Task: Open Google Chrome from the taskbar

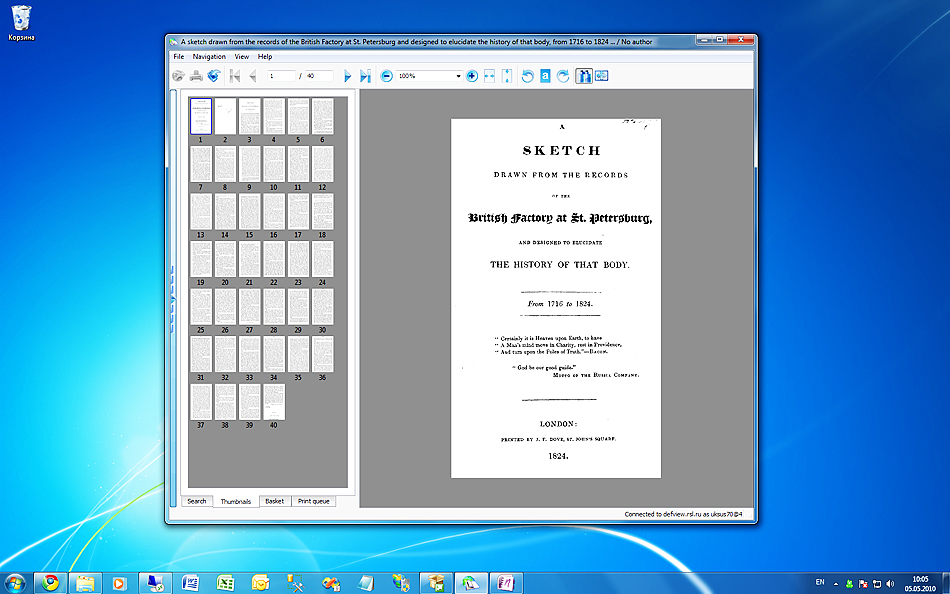Action: (50, 582)
